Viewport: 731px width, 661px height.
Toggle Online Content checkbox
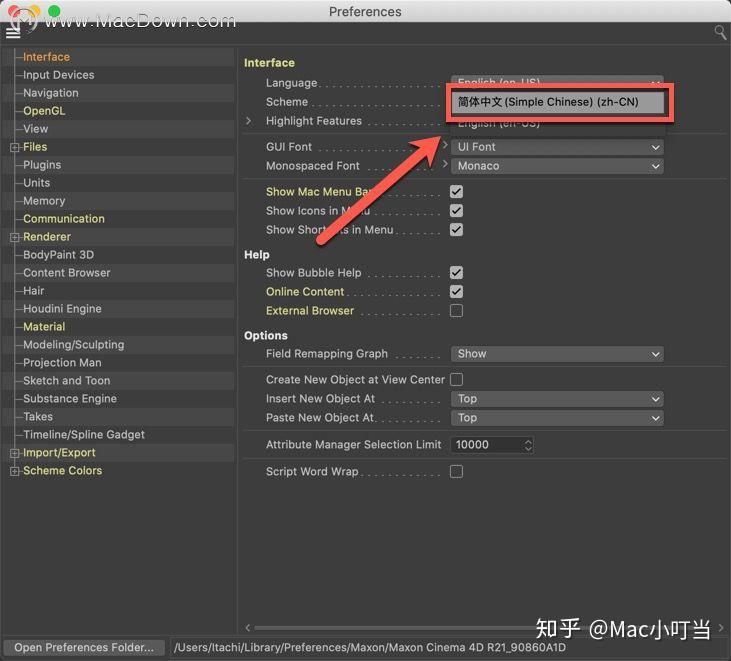coord(456,292)
